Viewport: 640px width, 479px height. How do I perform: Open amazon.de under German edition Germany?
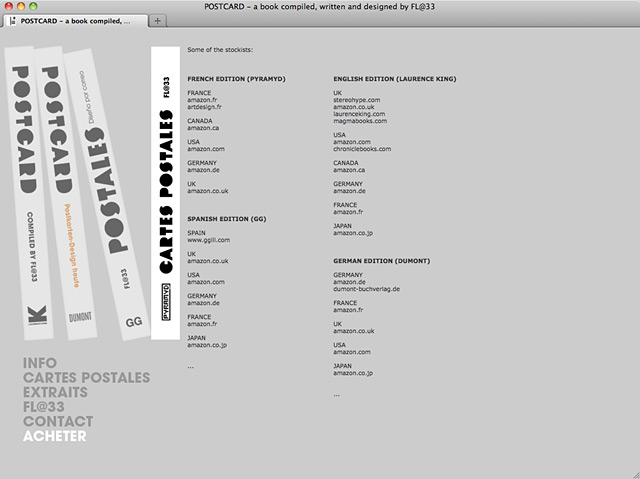pos(349,282)
